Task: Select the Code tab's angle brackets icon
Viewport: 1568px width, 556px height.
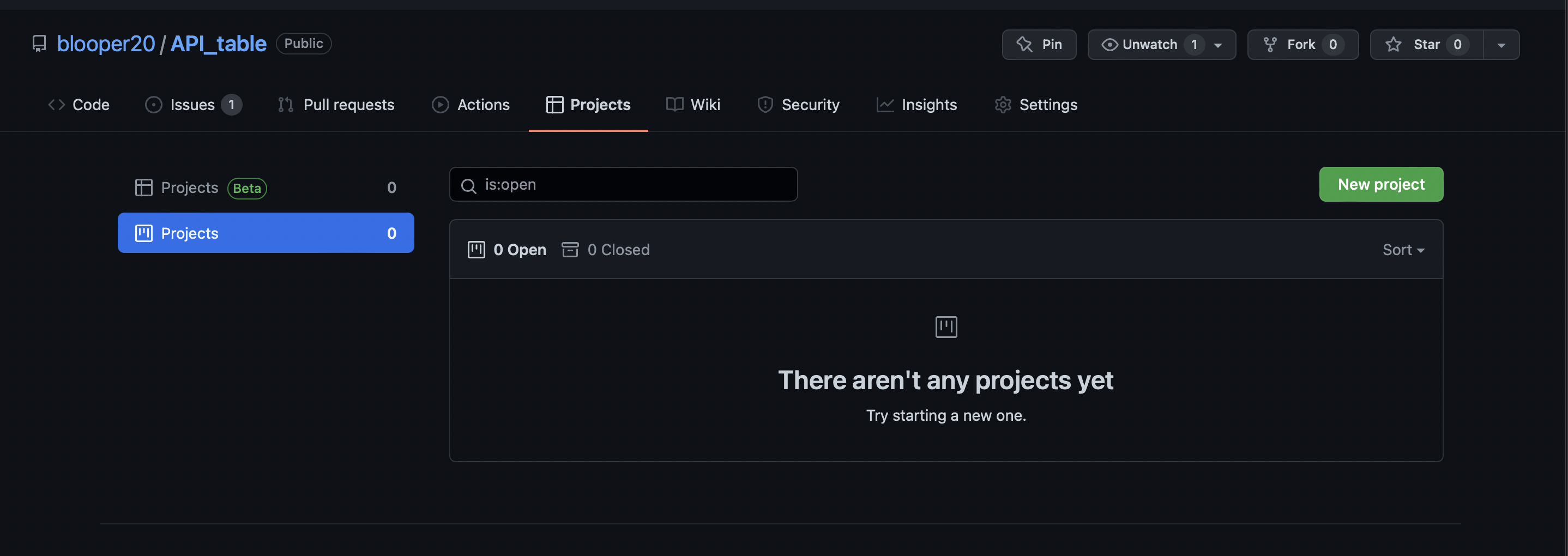Action: [x=56, y=105]
